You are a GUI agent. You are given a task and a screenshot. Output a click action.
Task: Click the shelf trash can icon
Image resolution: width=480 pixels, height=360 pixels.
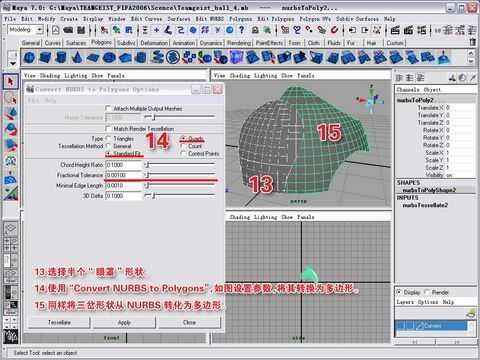pyautogui.click(x=473, y=42)
